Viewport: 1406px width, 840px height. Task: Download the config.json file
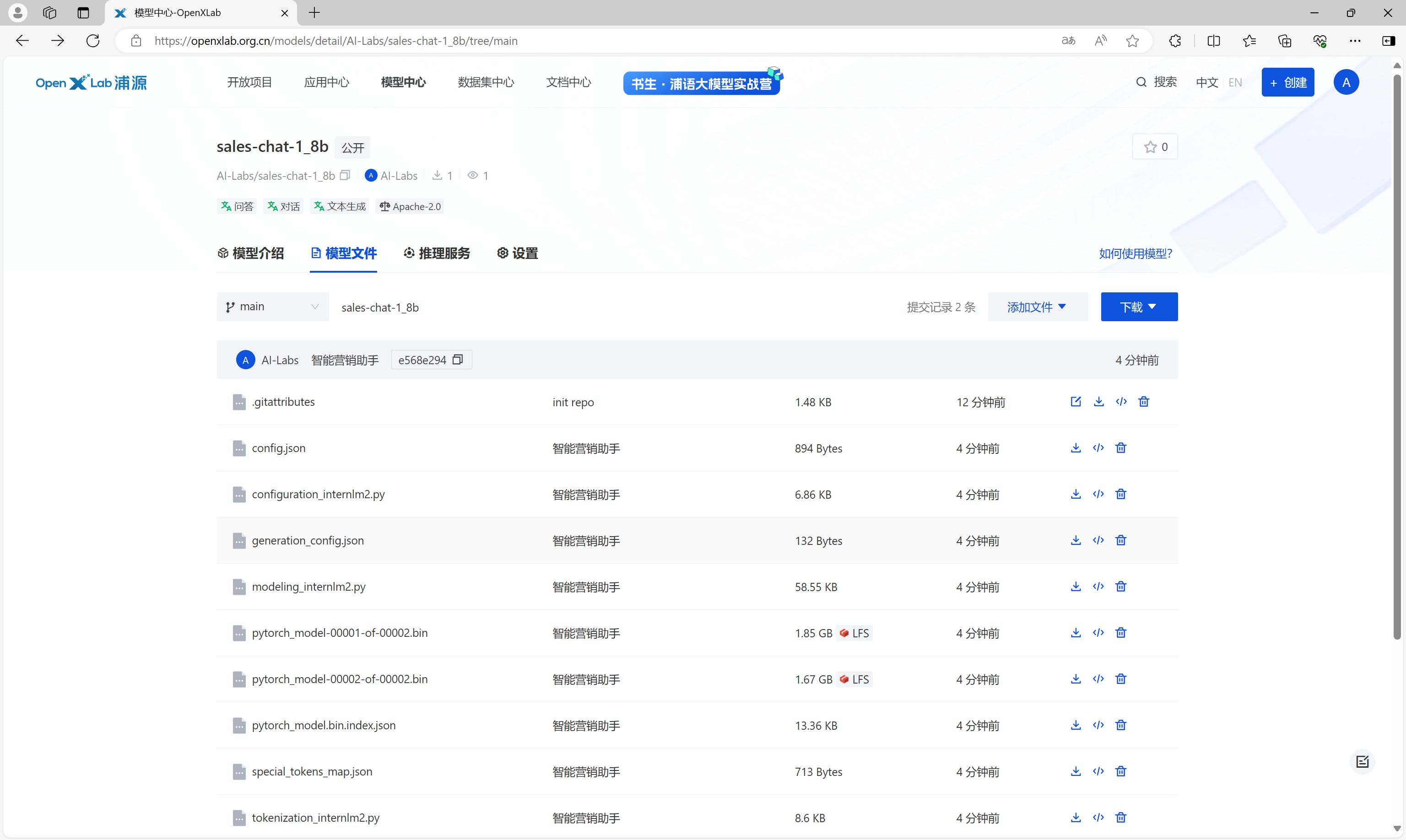[x=1076, y=448]
